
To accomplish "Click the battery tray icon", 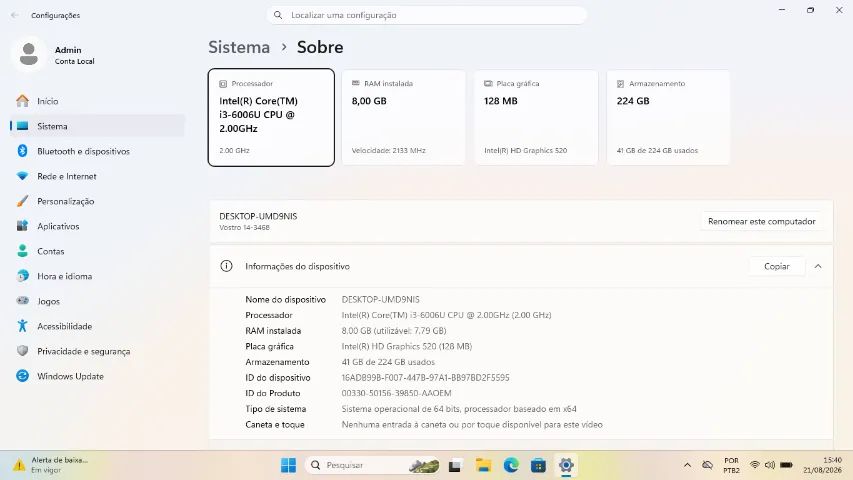I will (787, 465).
